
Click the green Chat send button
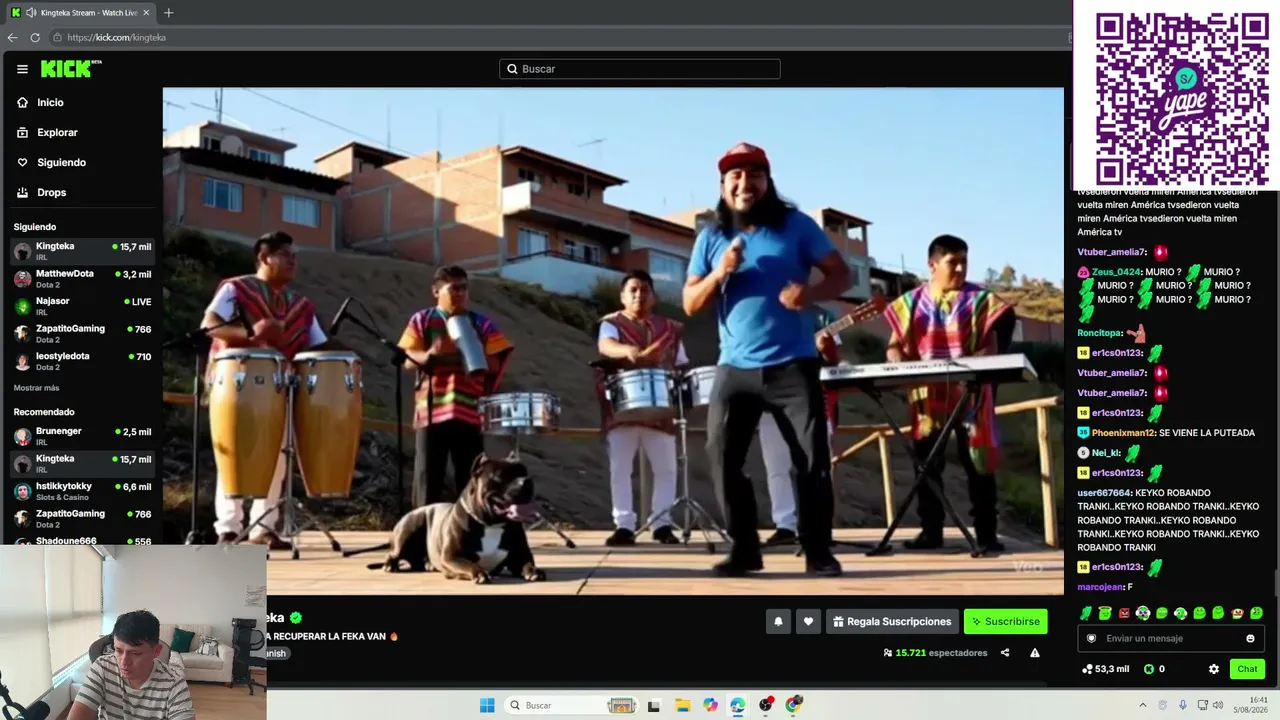pyautogui.click(x=1247, y=669)
